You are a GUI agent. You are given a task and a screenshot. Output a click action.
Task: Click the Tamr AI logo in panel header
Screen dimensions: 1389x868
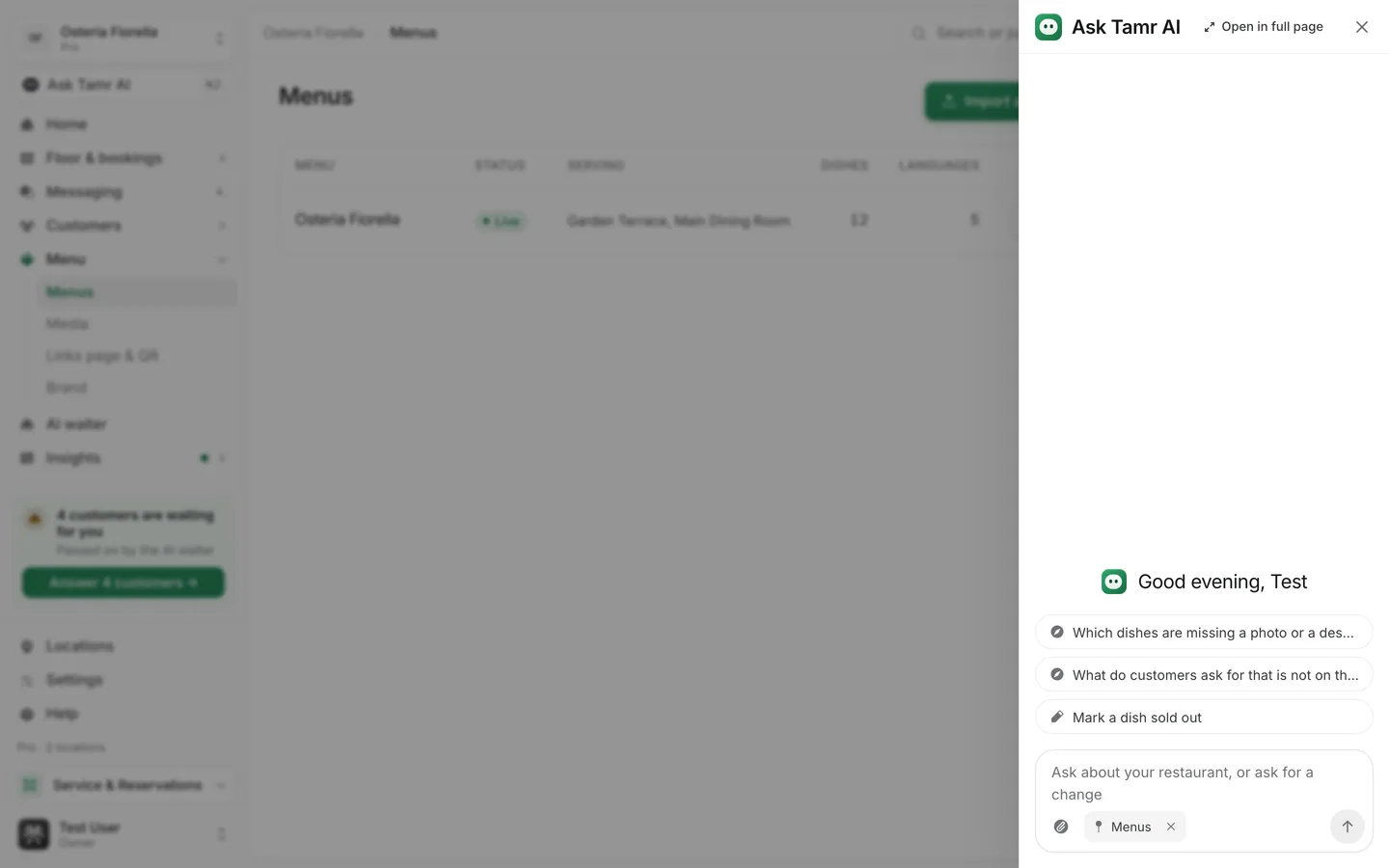1049,27
